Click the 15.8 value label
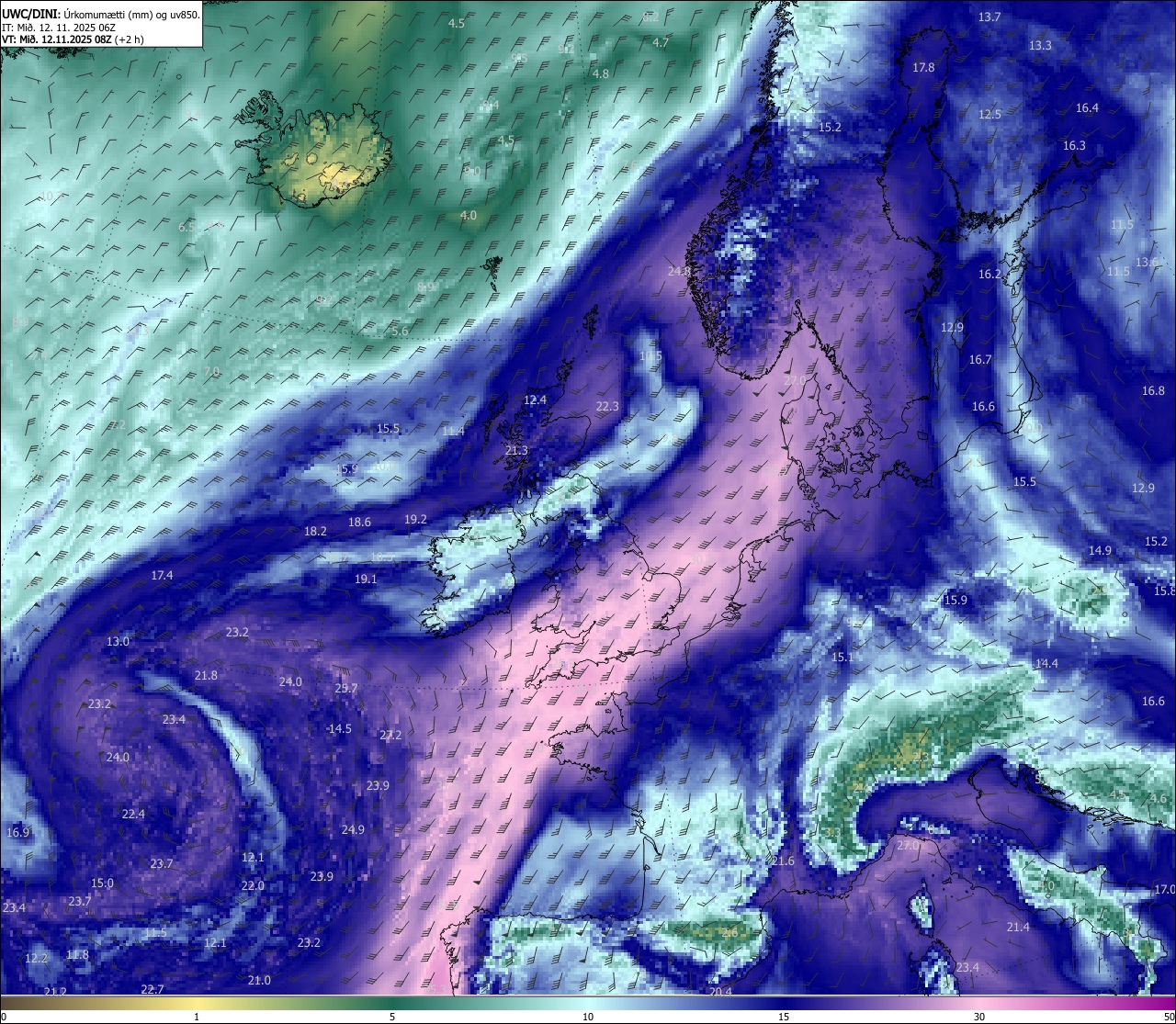Screen dimensions: 1176x1024 pyautogui.click(x=1165, y=591)
